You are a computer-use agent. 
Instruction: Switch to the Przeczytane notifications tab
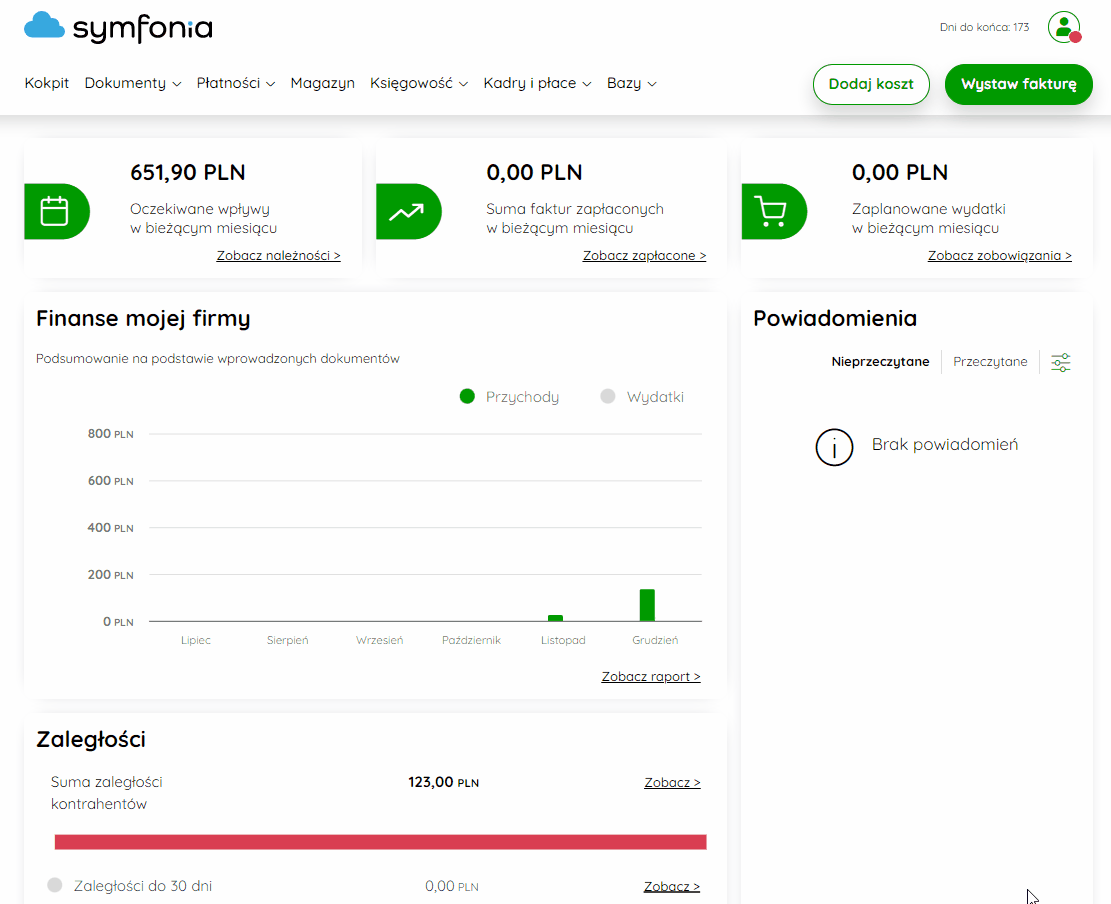(990, 361)
